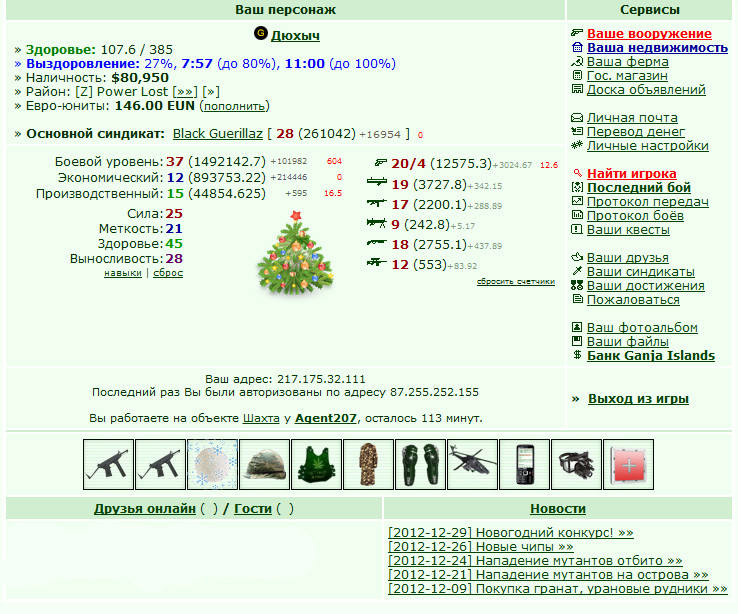
Task: Open Протокол передач link
Action: [x=648, y=201]
